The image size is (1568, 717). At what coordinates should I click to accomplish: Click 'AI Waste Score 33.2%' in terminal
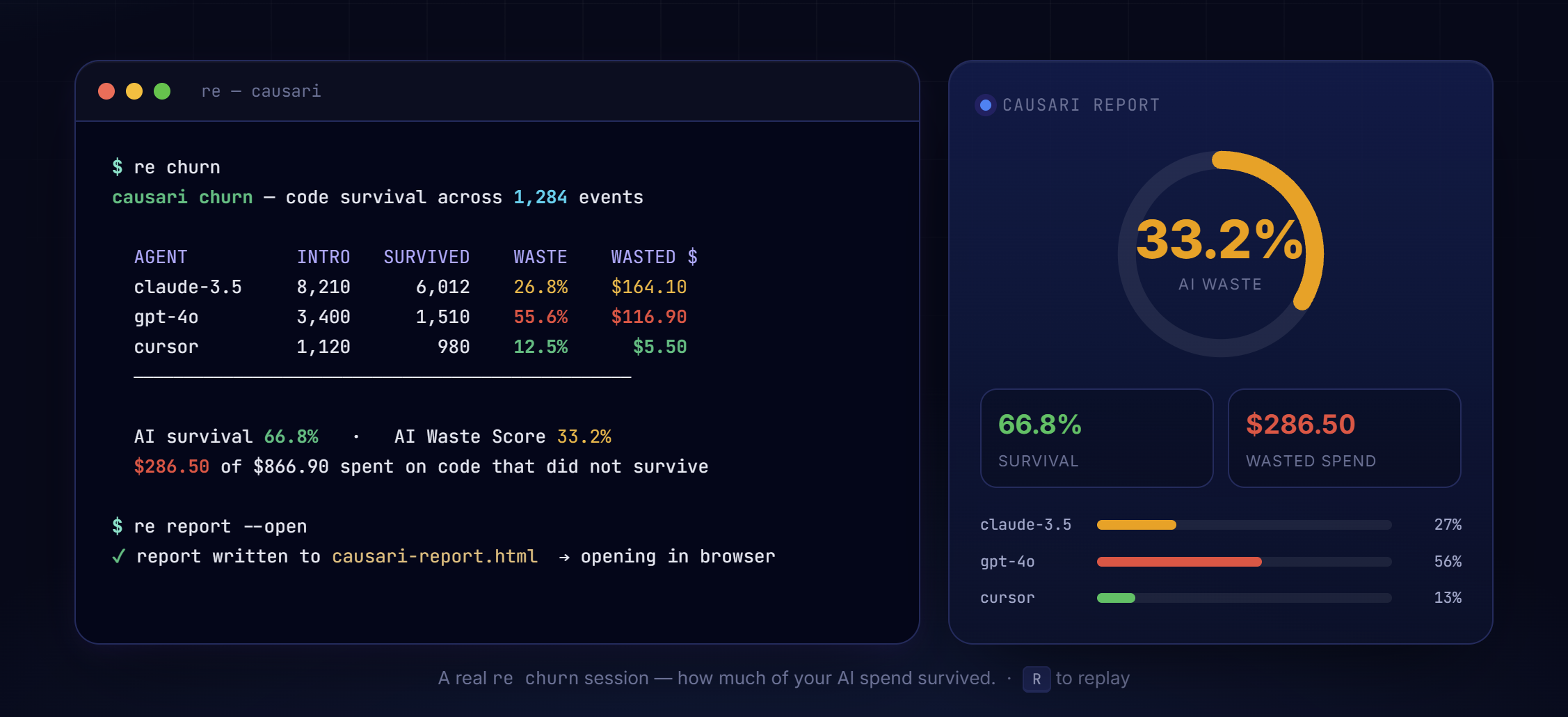click(503, 436)
